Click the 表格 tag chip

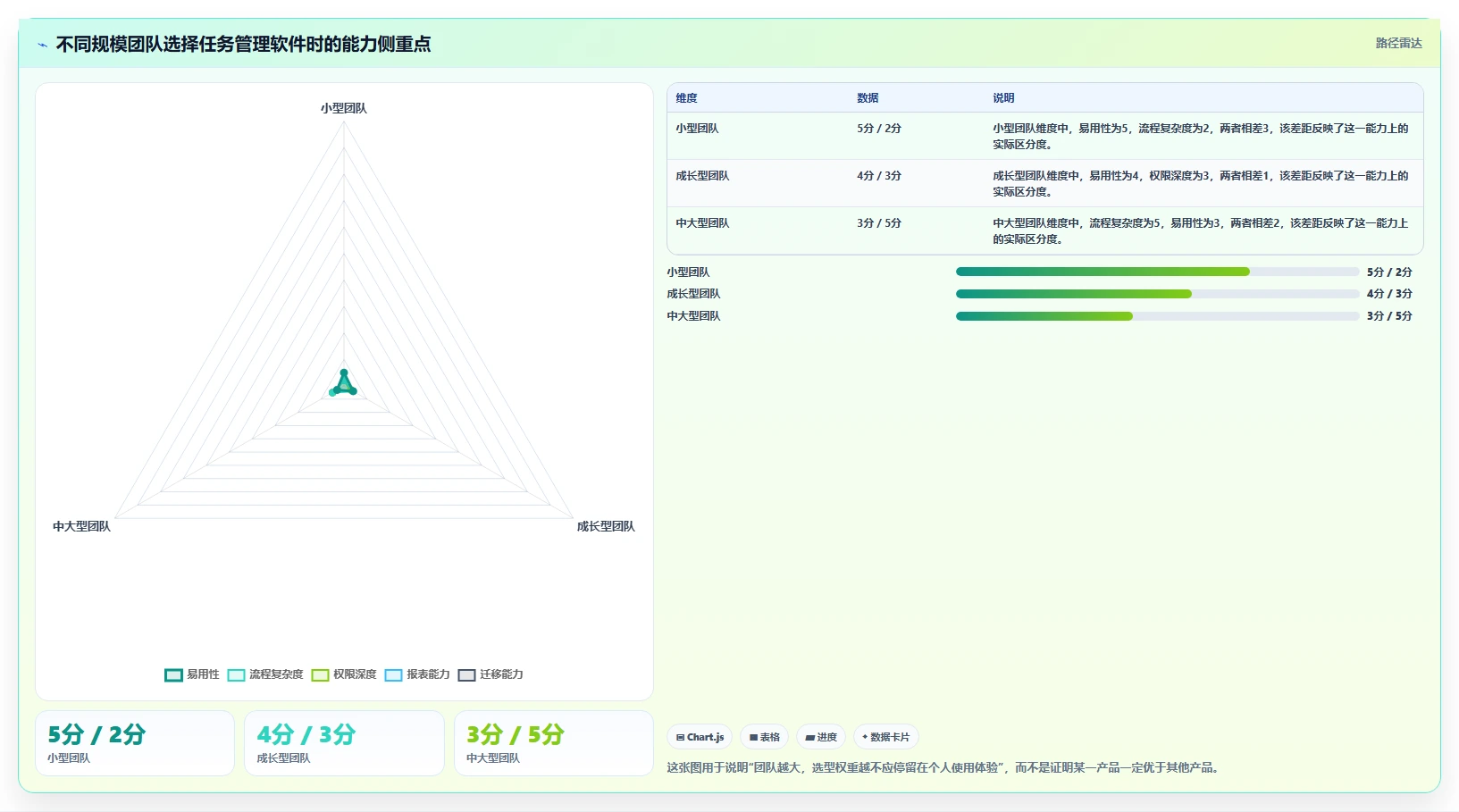(764, 737)
